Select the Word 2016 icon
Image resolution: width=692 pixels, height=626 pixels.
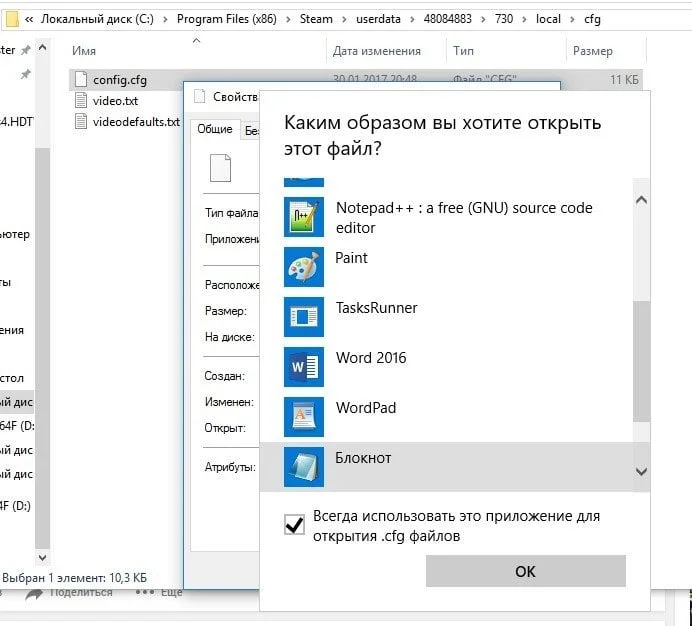click(304, 366)
